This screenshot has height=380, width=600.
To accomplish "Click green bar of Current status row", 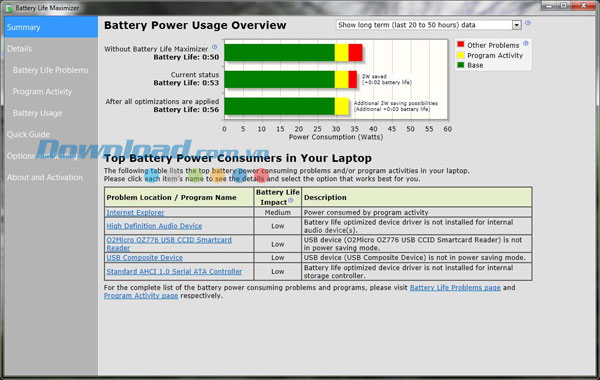I will pos(280,80).
